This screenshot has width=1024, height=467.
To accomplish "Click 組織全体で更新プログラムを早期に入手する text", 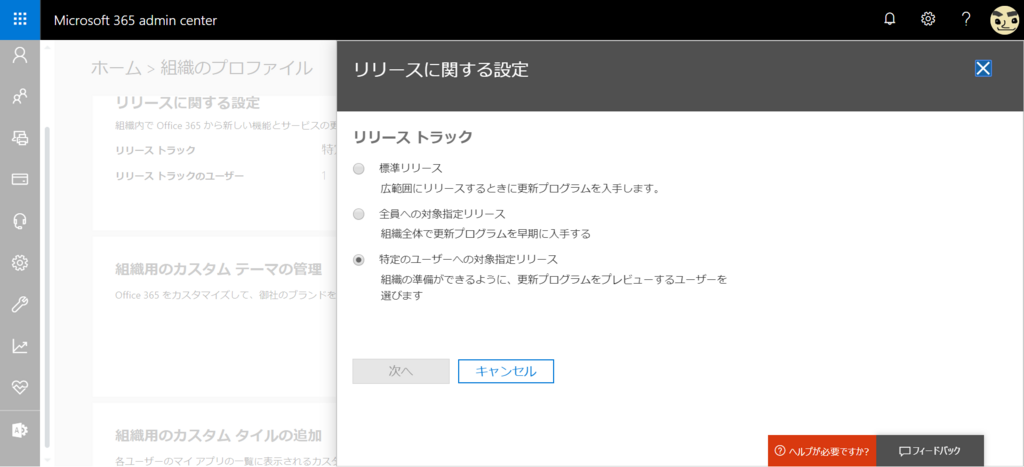I will click(486, 234).
